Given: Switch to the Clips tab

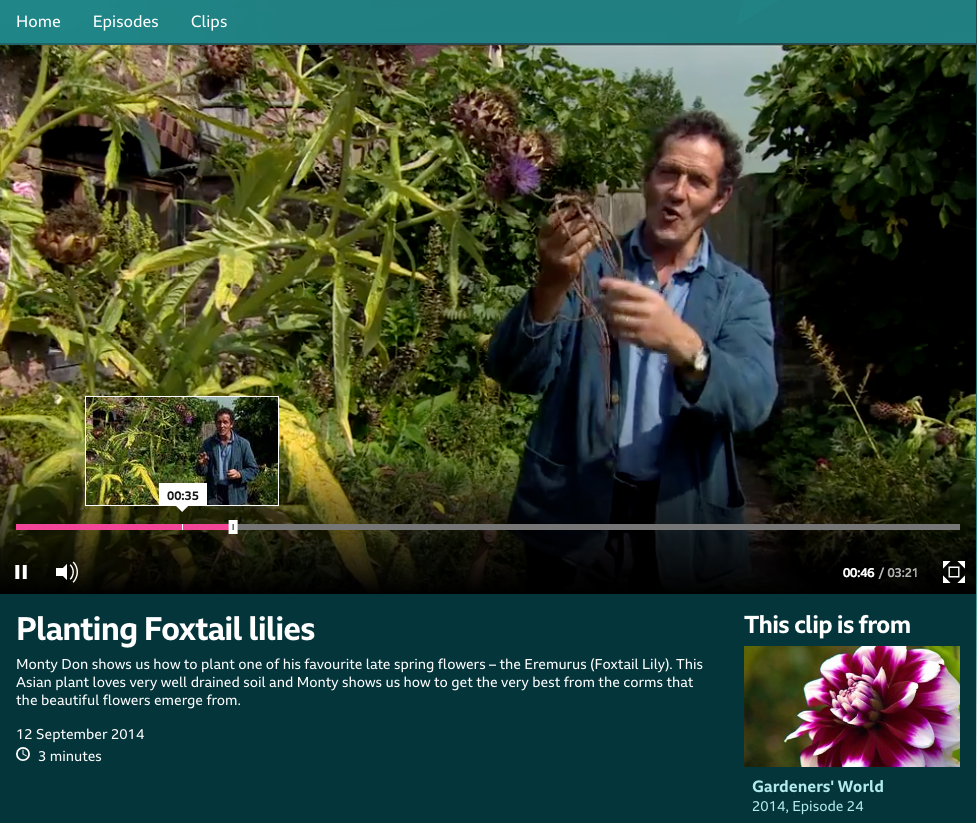Looking at the screenshot, I should (209, 21).
